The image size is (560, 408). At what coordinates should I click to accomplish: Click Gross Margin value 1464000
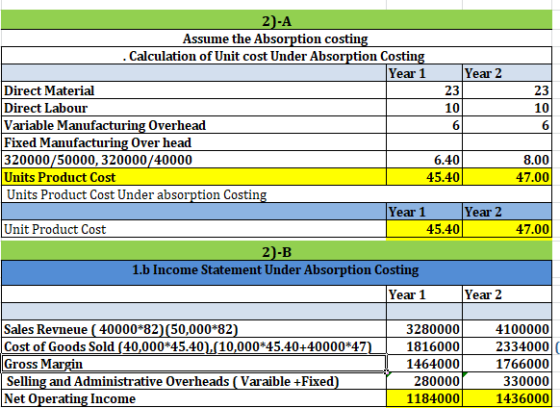(x=424, y=363)
